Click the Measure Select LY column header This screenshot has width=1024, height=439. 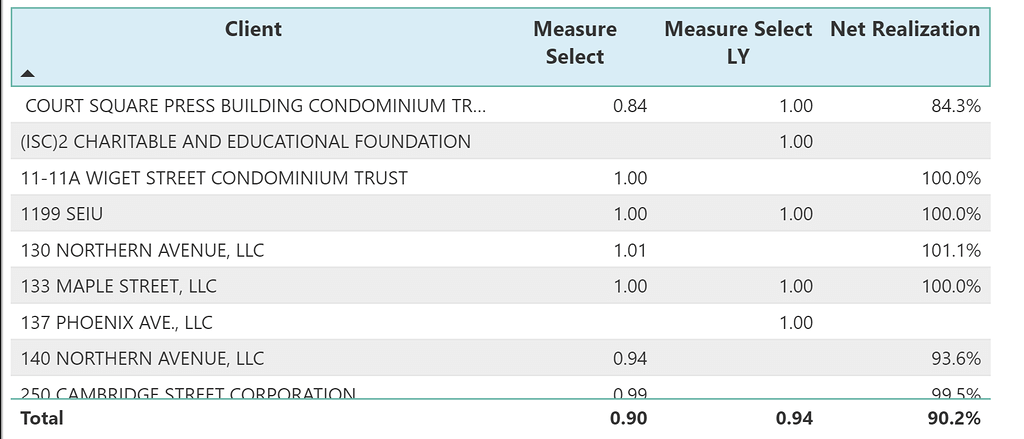(x=737, y=43)
